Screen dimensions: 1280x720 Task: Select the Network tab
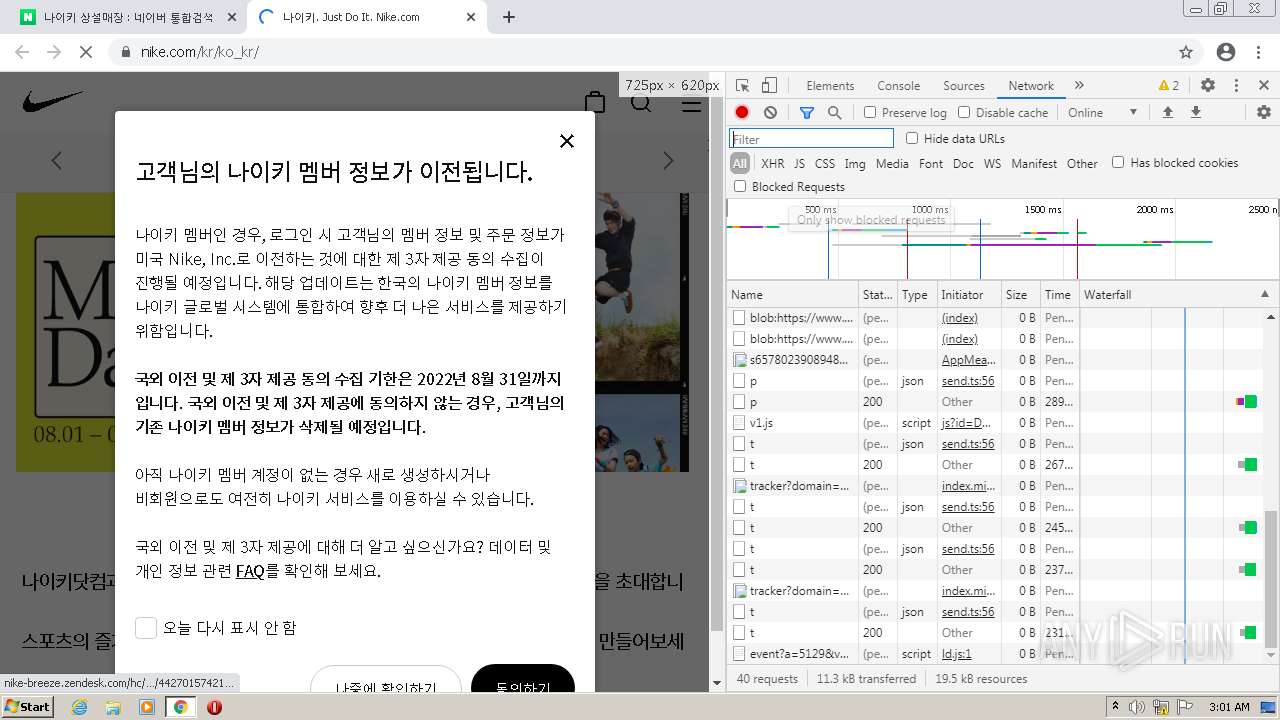pos(1031,86)
